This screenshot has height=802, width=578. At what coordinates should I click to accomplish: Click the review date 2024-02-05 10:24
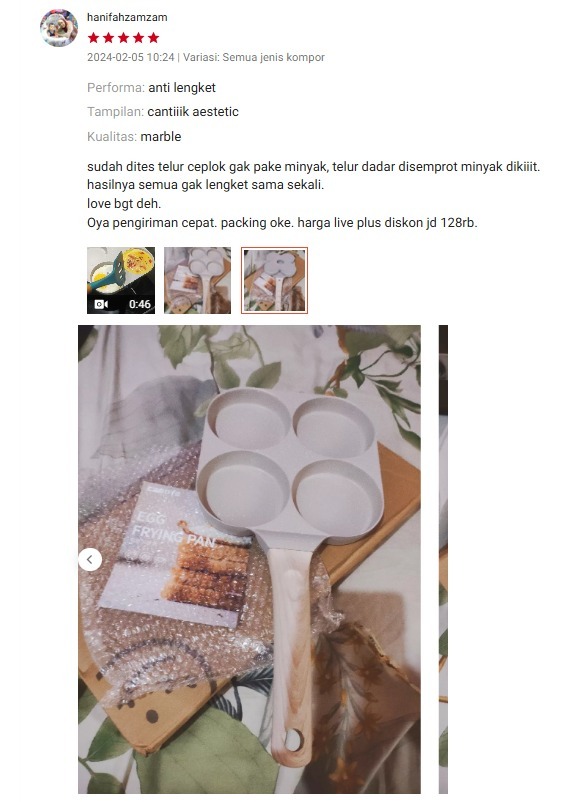click(130, 57)
